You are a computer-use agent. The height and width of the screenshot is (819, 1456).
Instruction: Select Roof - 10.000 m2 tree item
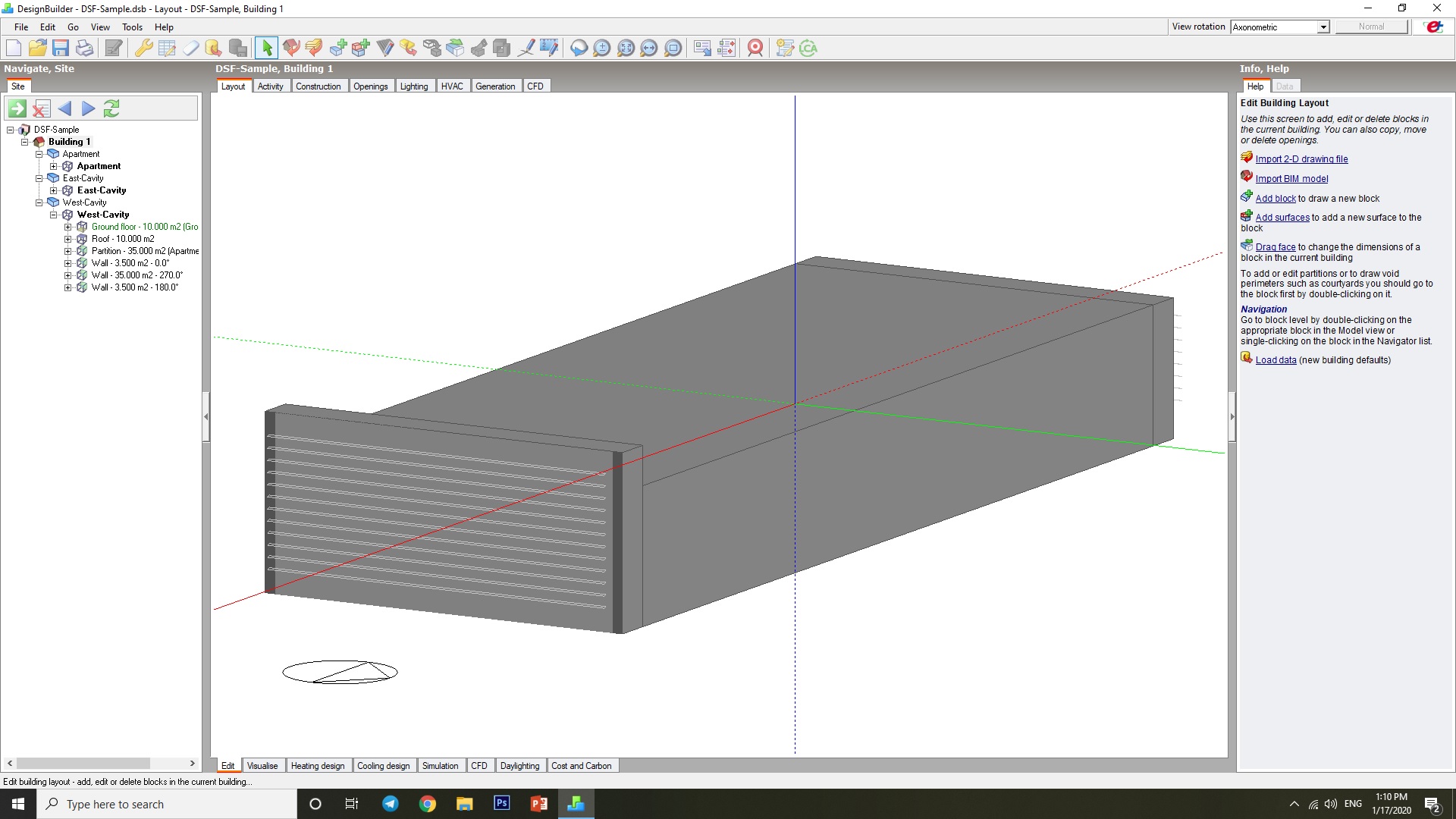coord(123,239)
